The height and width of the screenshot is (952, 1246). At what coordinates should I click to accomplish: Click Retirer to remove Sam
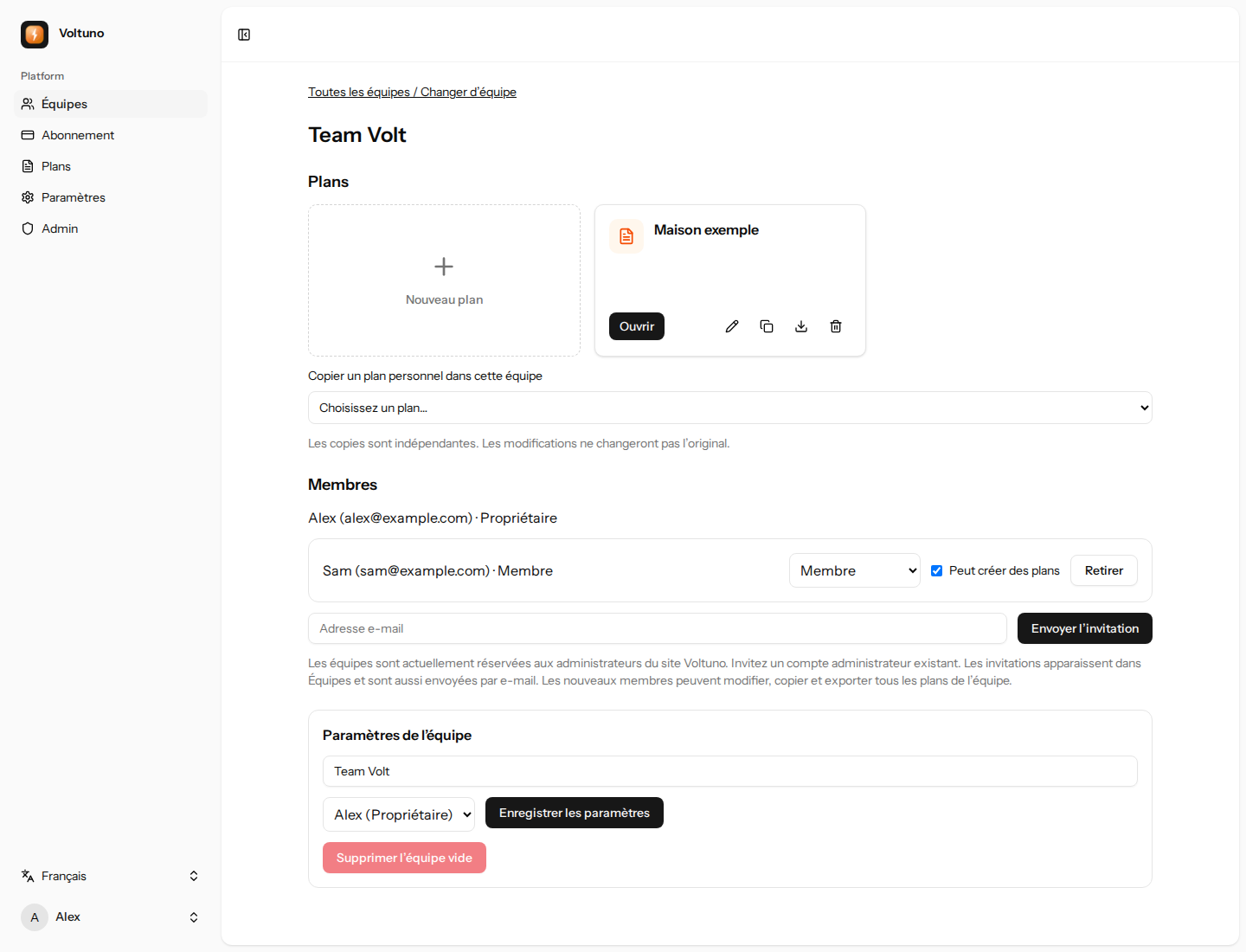click(x=1104, y=570)
